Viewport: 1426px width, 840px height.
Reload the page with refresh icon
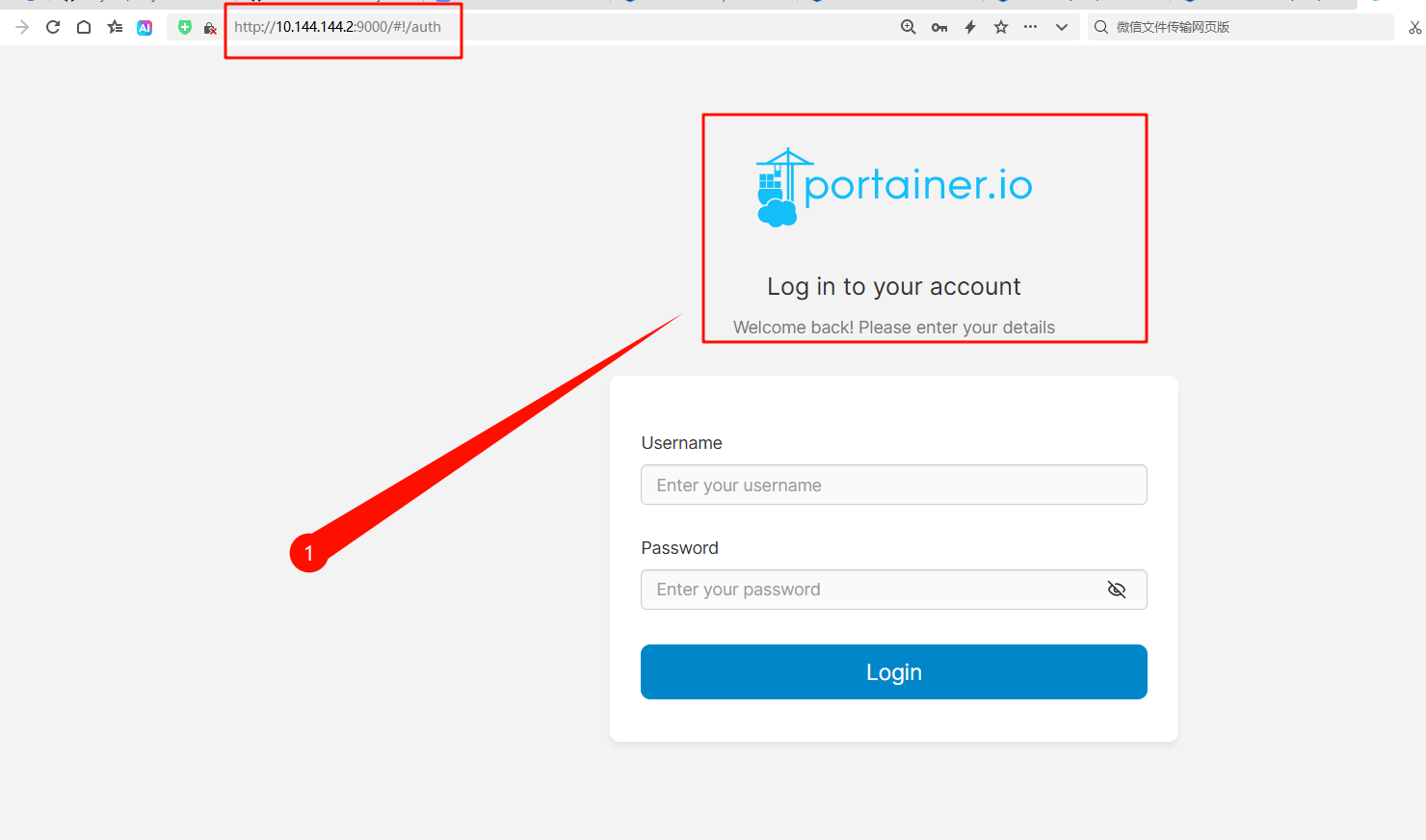[53, 27]
